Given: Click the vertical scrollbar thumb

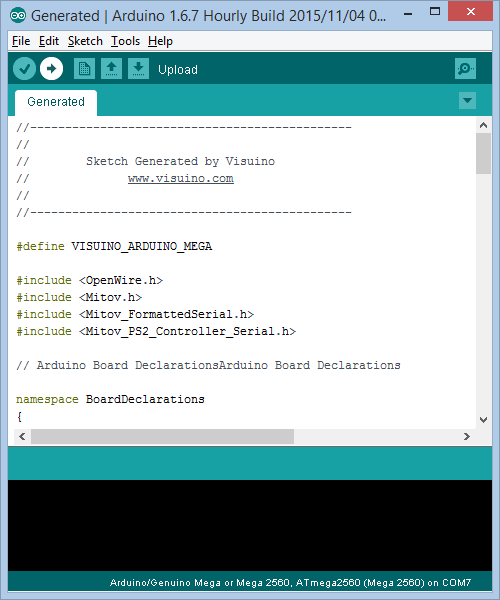Looking at the screenshot, I should pyautogui.click(x=484, y=153).
